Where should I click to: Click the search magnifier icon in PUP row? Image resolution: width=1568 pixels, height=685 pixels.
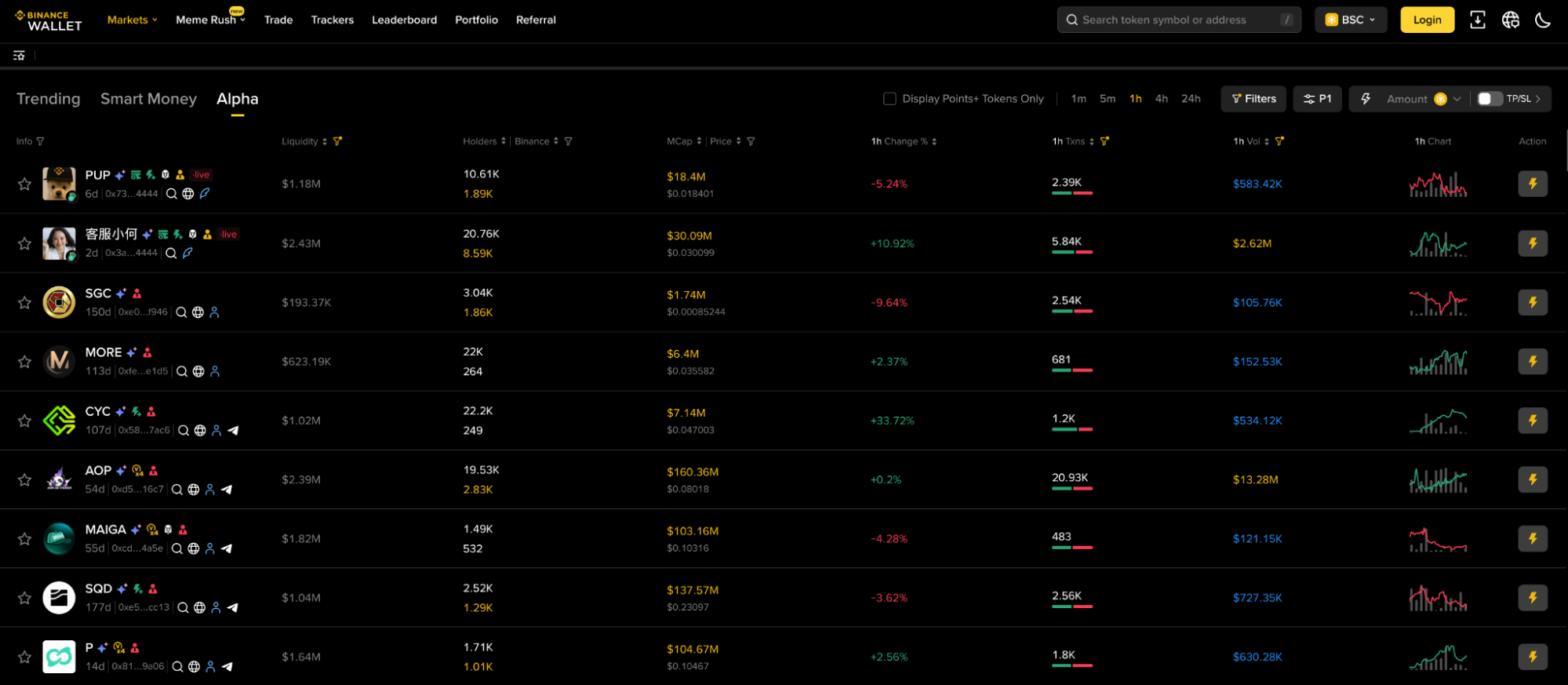coord(171,194)
